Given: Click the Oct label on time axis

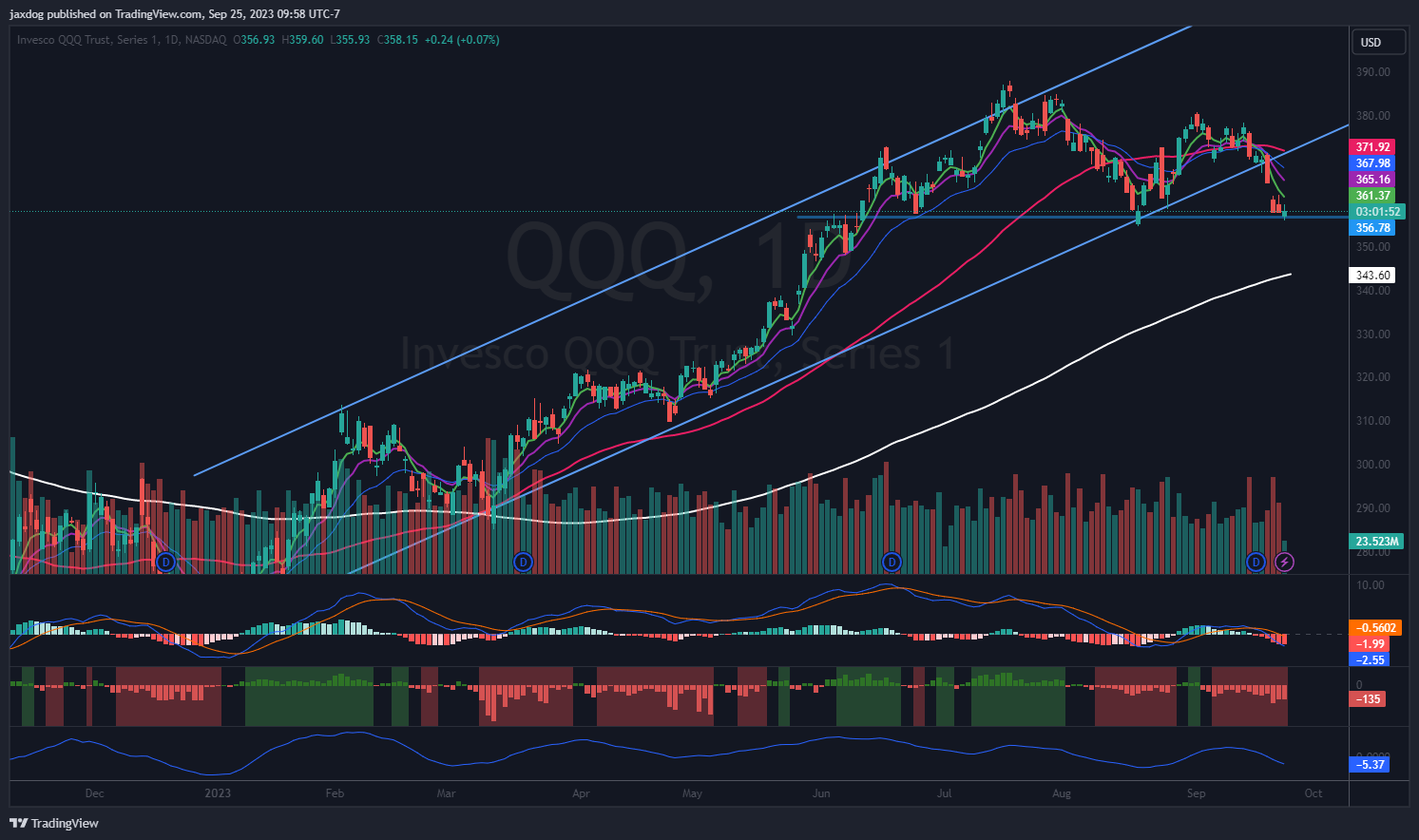Looking at the screenshot, I should click(x=1314, y=793).
